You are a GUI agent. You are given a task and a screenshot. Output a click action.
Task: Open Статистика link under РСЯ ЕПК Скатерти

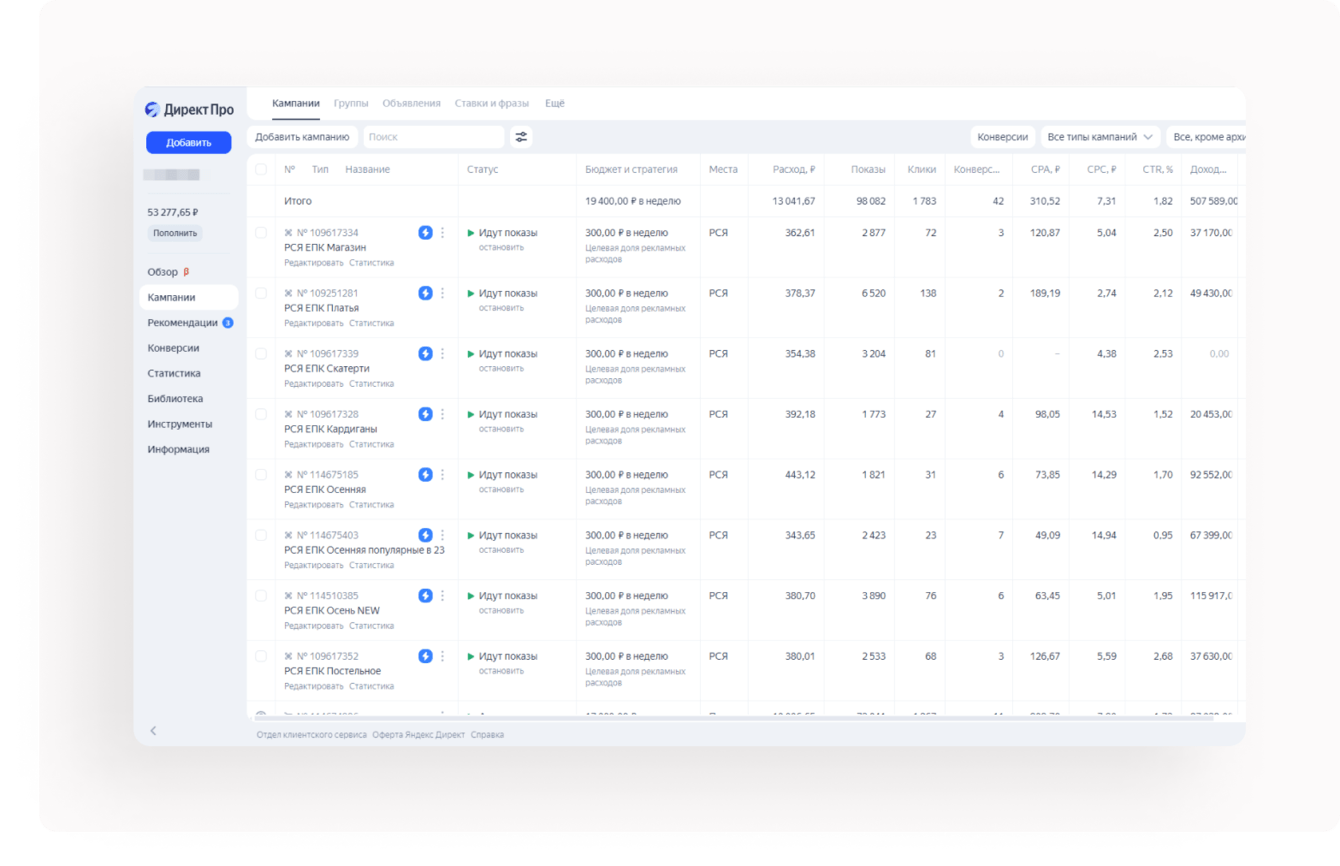coord(372,384)
